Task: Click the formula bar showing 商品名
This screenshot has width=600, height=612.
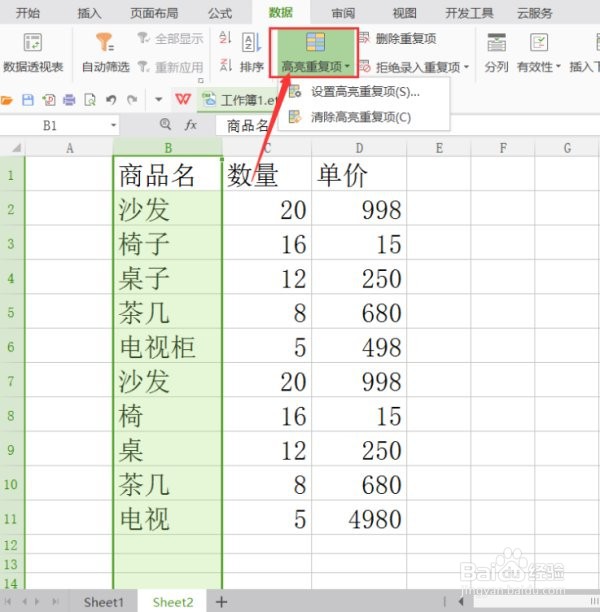Action: click(408, 126)
